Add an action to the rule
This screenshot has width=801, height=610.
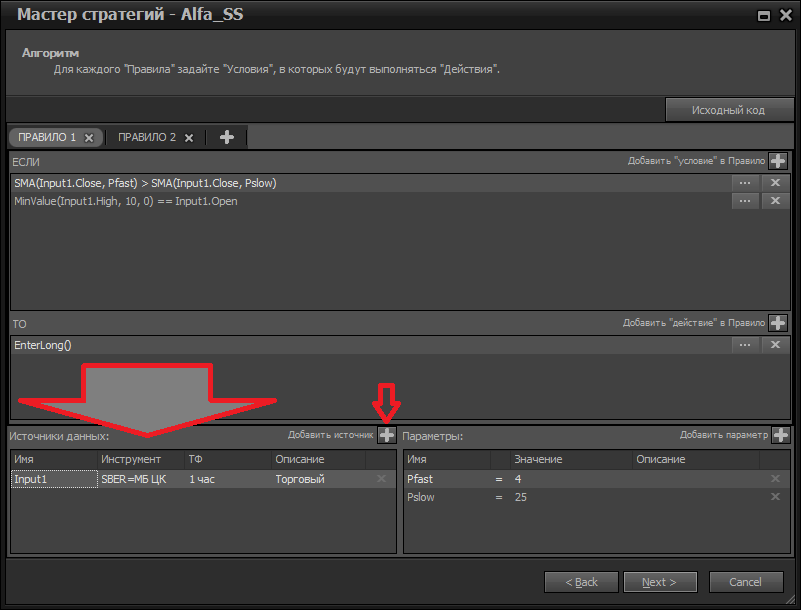[x=777, y=322]
